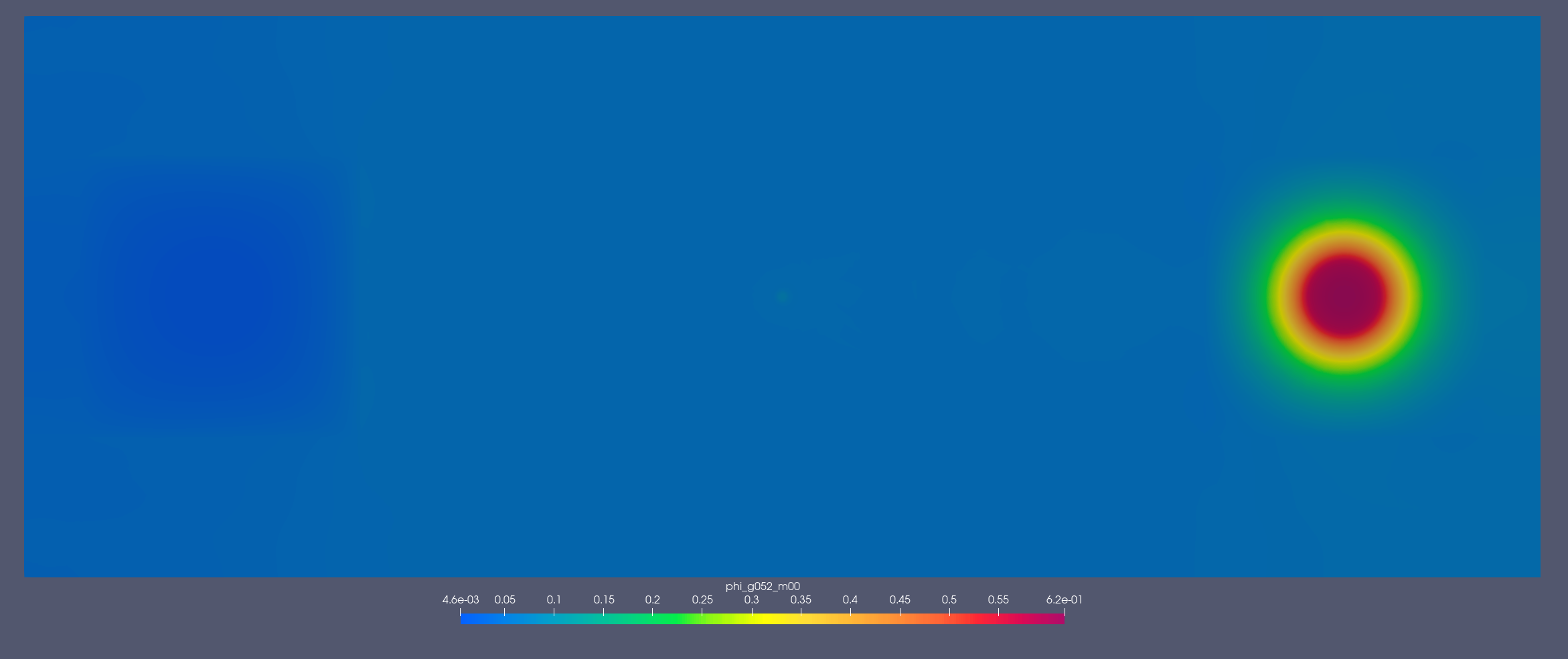1568x659 pixels.
Task: Click the 0.35 legend tick label
Action: [x=801, y=599]
